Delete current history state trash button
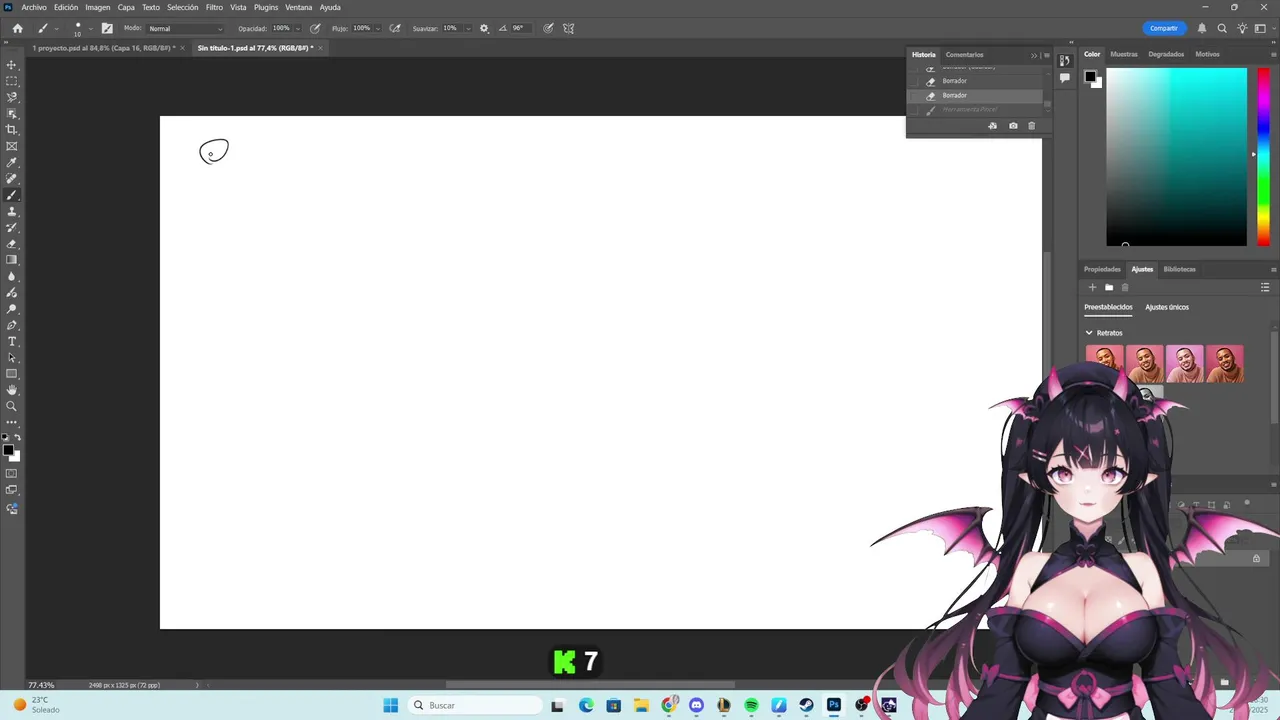 pyautogui.click(x=1032, y=126)
